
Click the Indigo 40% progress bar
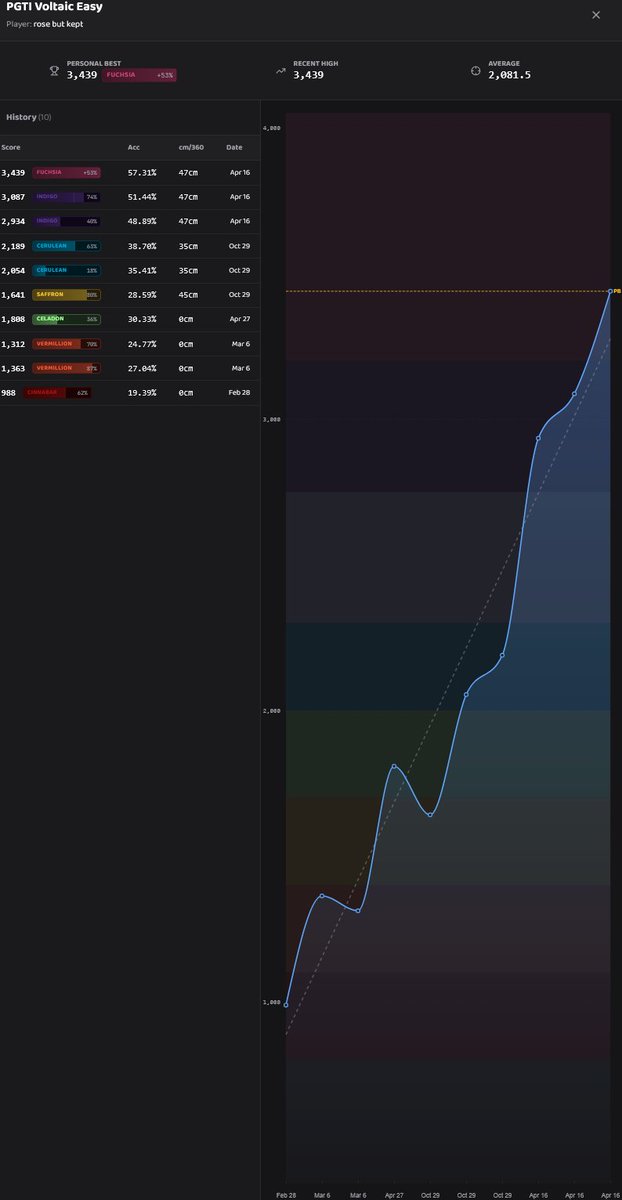pos(66,221)
